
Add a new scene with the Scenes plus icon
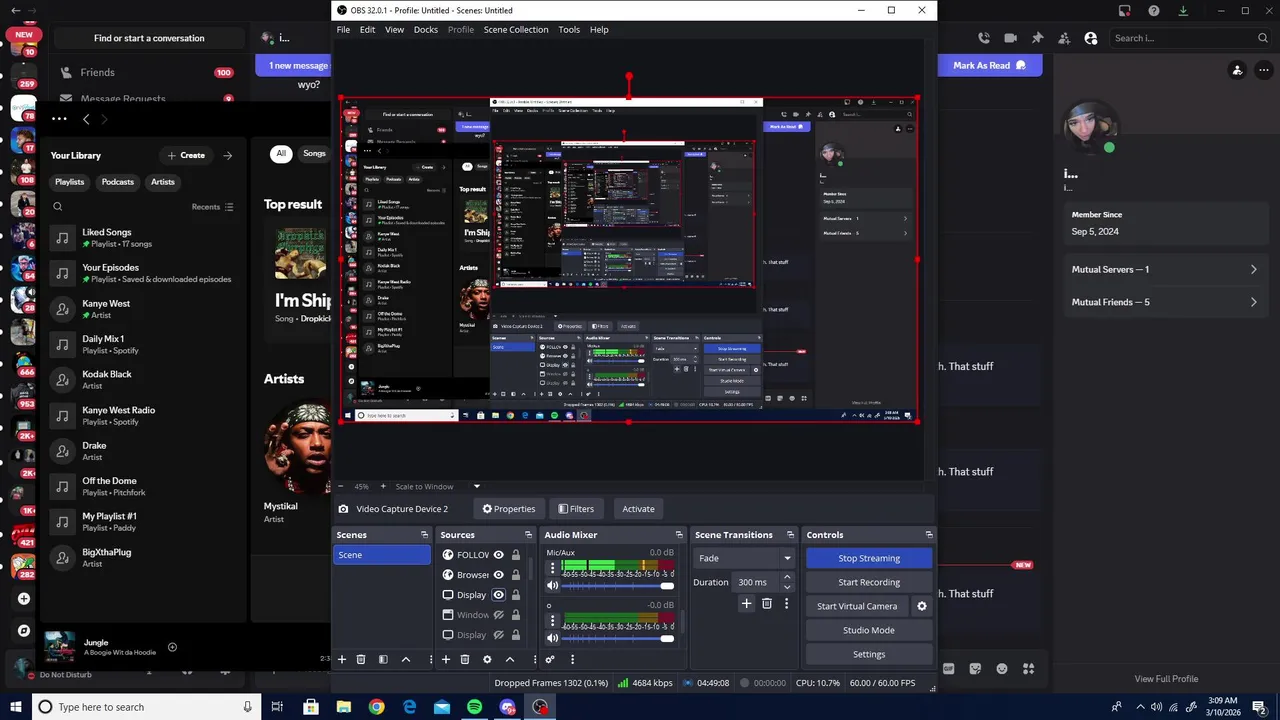point(342,660)
